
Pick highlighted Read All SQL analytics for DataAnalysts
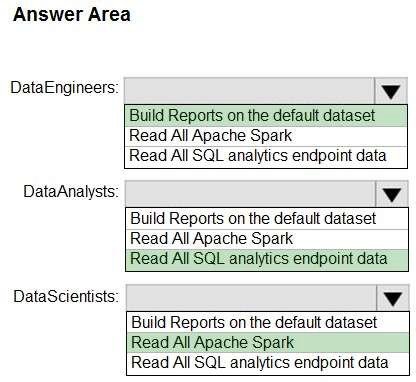coord(267,260)
